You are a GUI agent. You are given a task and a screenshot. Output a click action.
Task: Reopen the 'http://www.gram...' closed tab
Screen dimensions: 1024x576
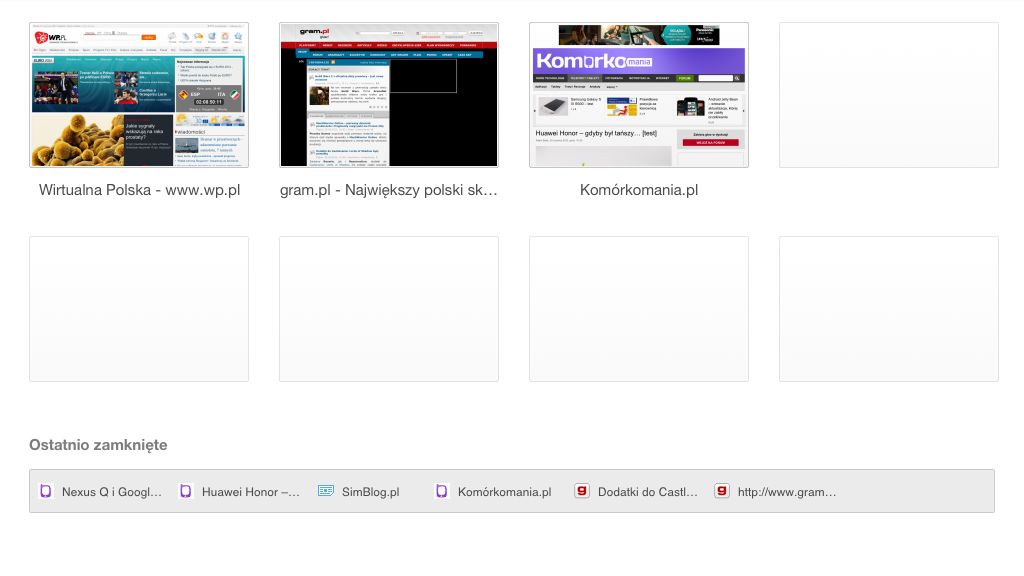tap(786, 491)
